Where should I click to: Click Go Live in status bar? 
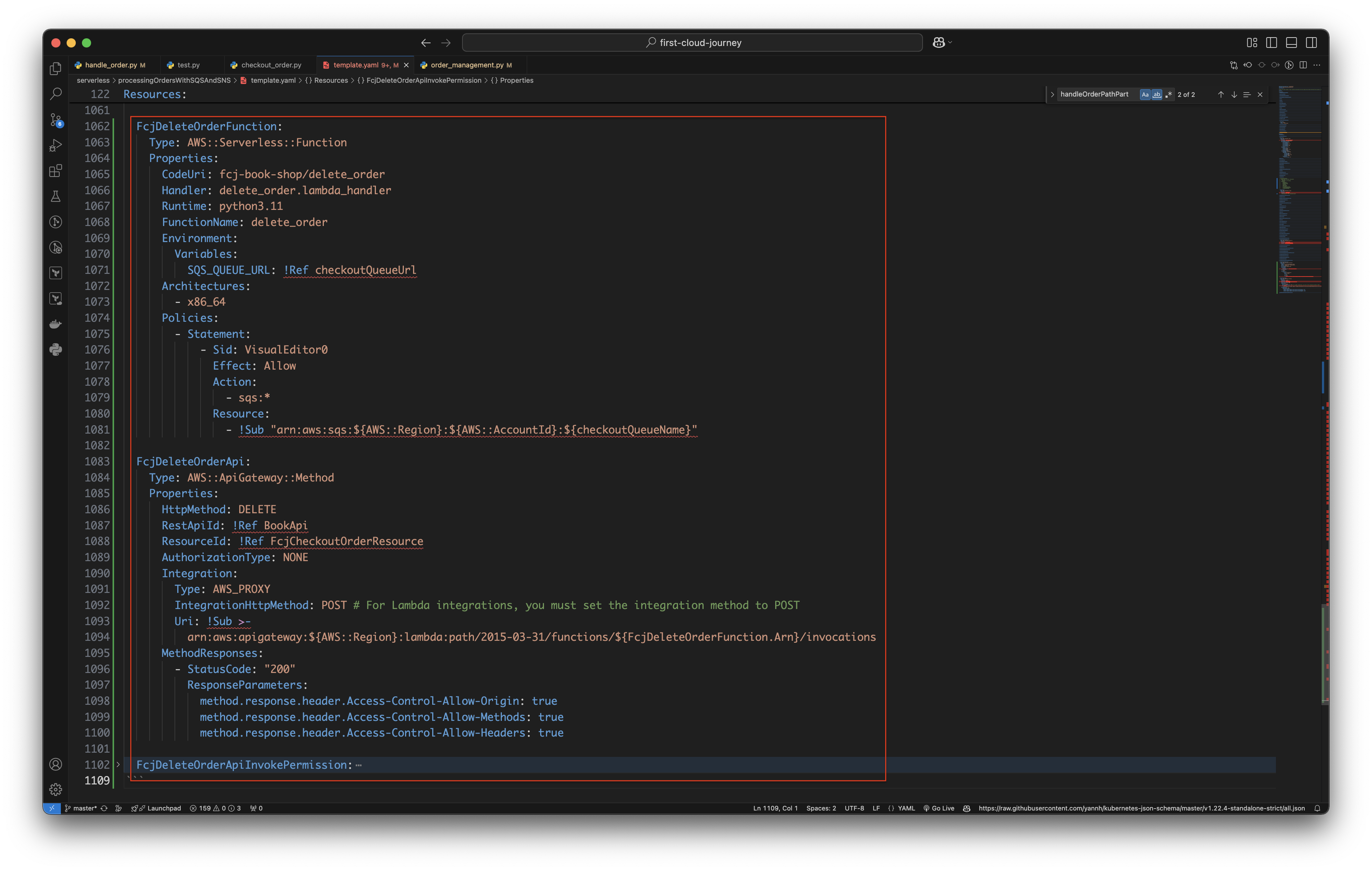coord(938,808)
